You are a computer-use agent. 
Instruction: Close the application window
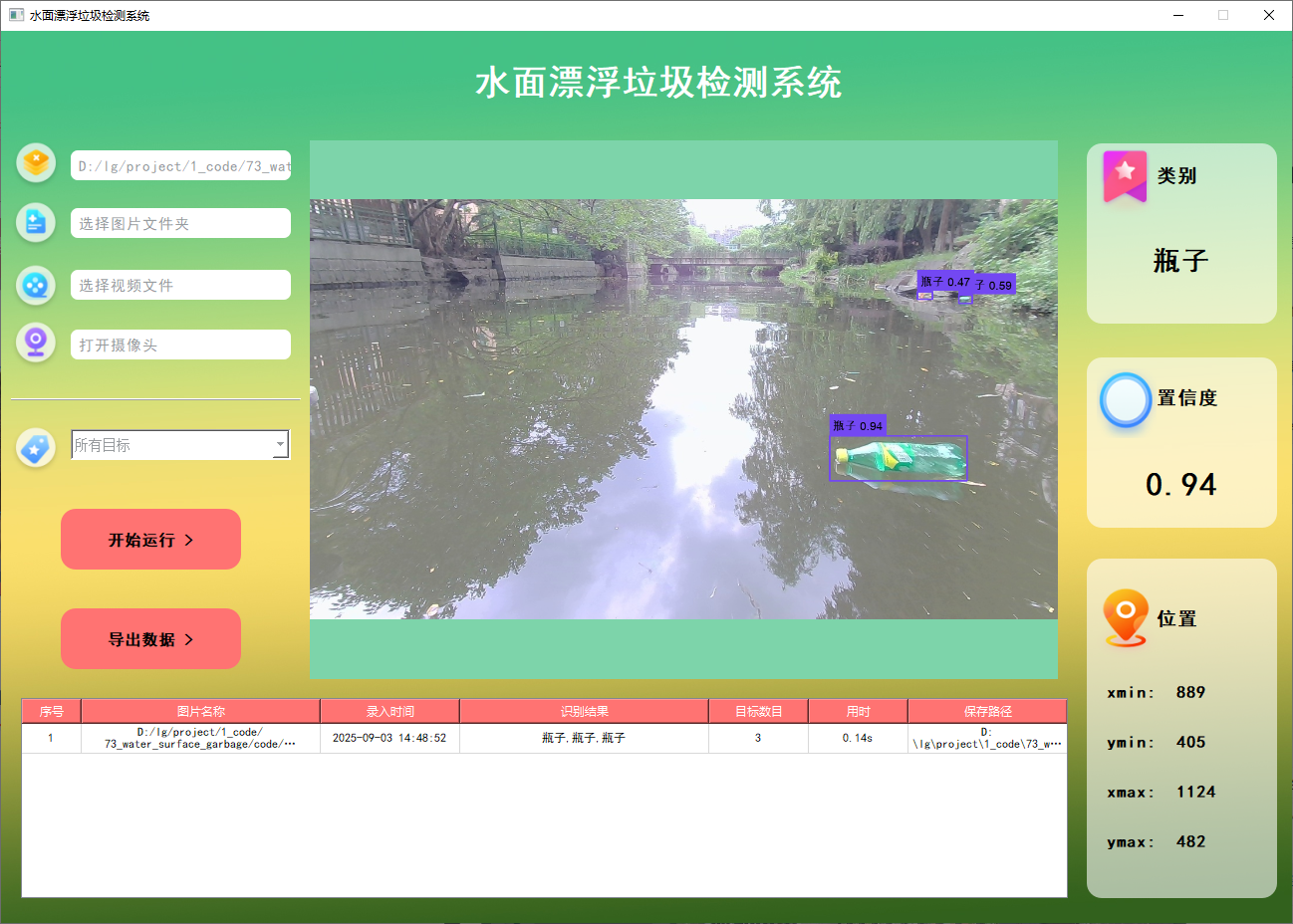point(1269,15)
